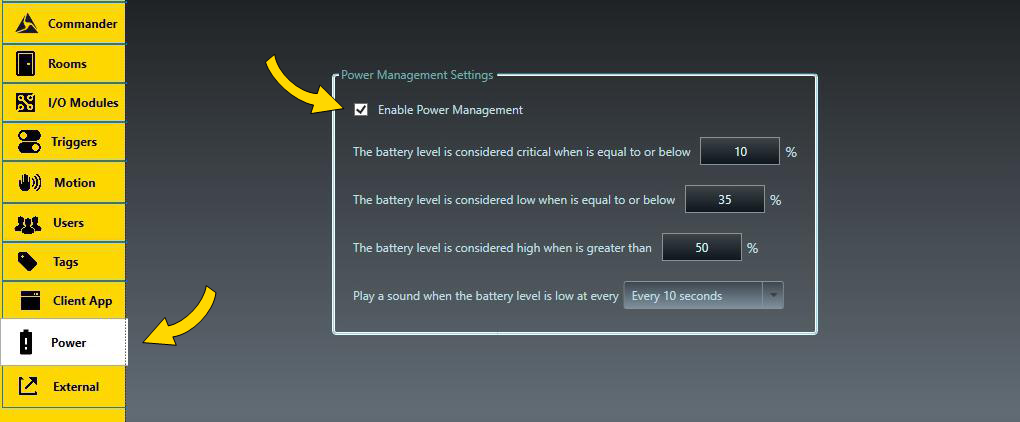Image resolution: width=1020 pixels, height=422 pixels.
Task: Click the Commander triangle icon
Action: point(26,24)
